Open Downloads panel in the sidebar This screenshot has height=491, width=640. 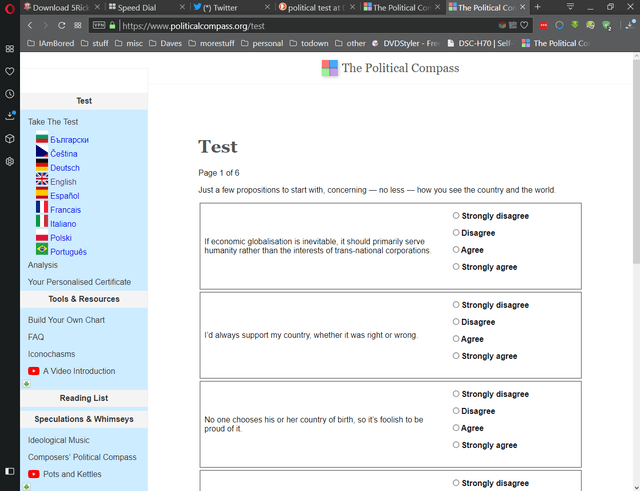(10, 116)
